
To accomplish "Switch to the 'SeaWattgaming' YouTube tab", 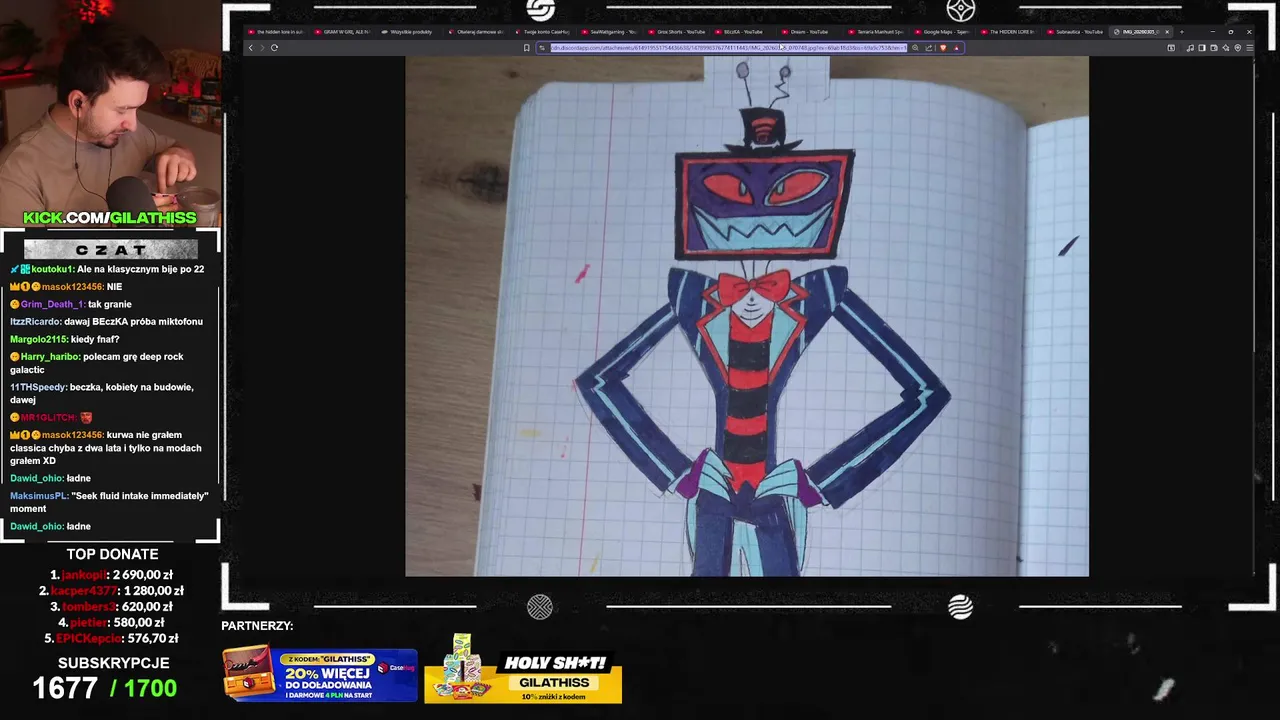I will 610,32.
